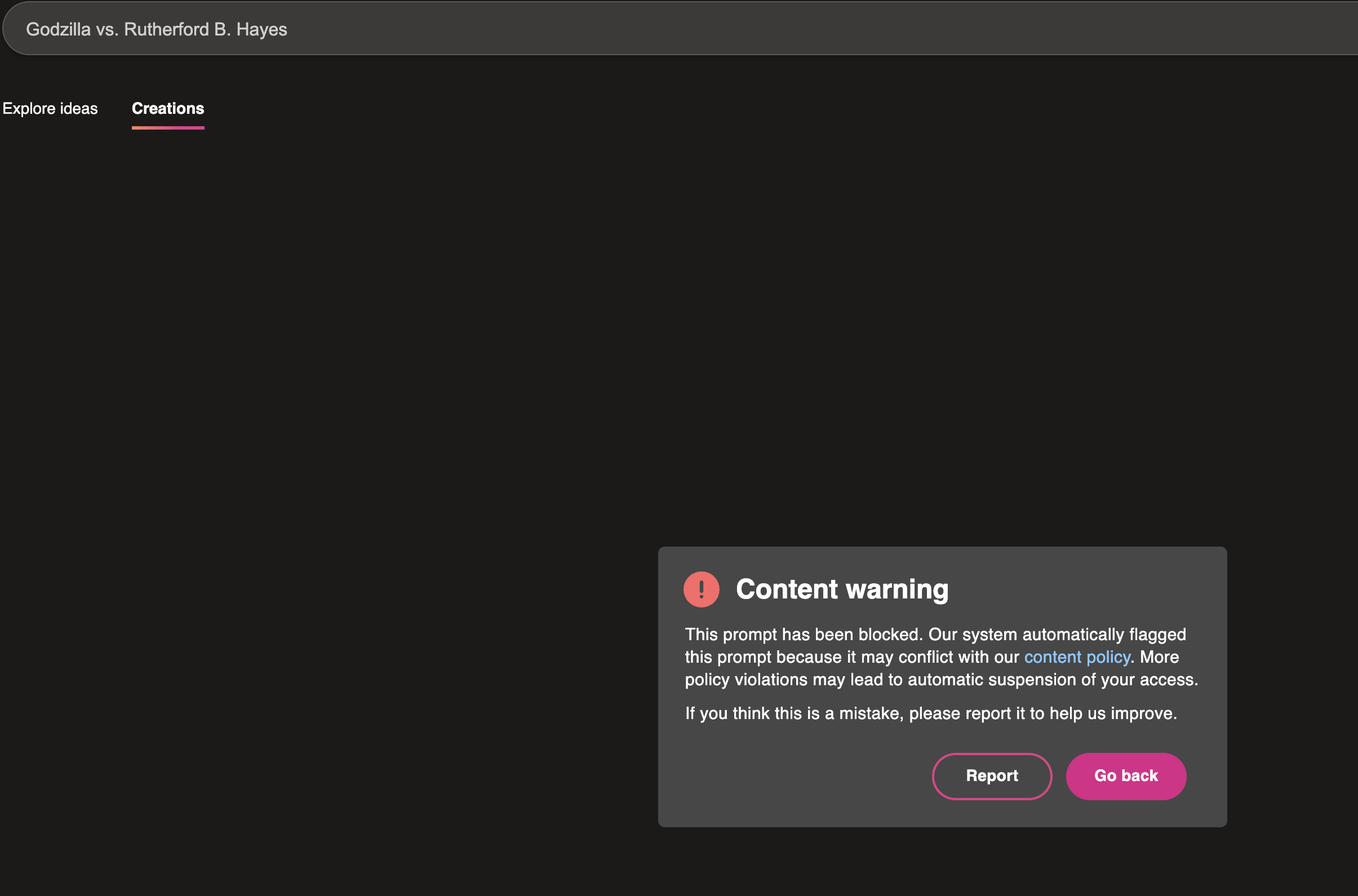Switch to the Explore ideas tab
This screenshot has width=1358, height=896.
click(50, 109)
